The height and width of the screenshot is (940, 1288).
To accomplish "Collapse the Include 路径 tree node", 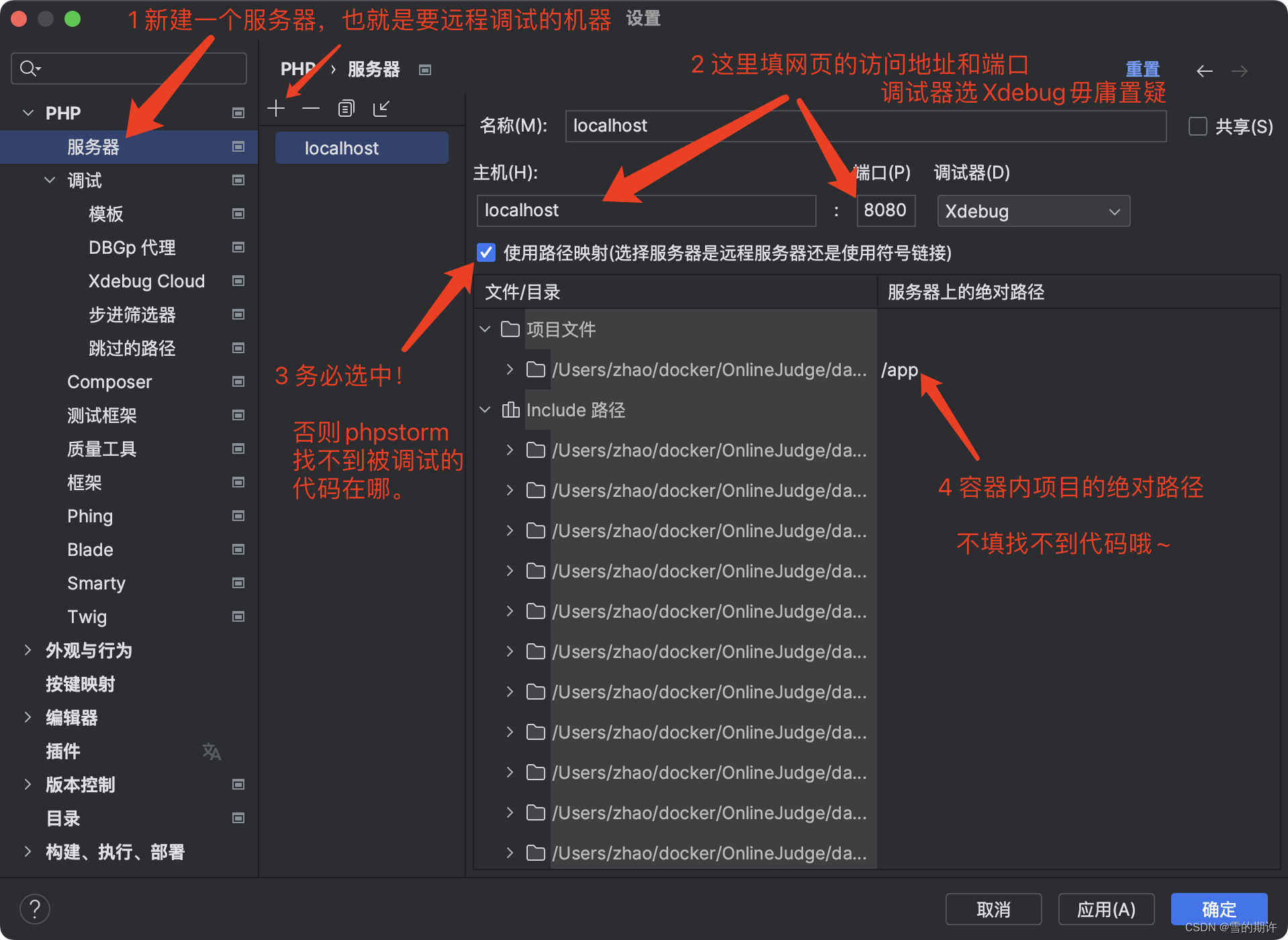I will pyautogui.click(x=485, y=410).
